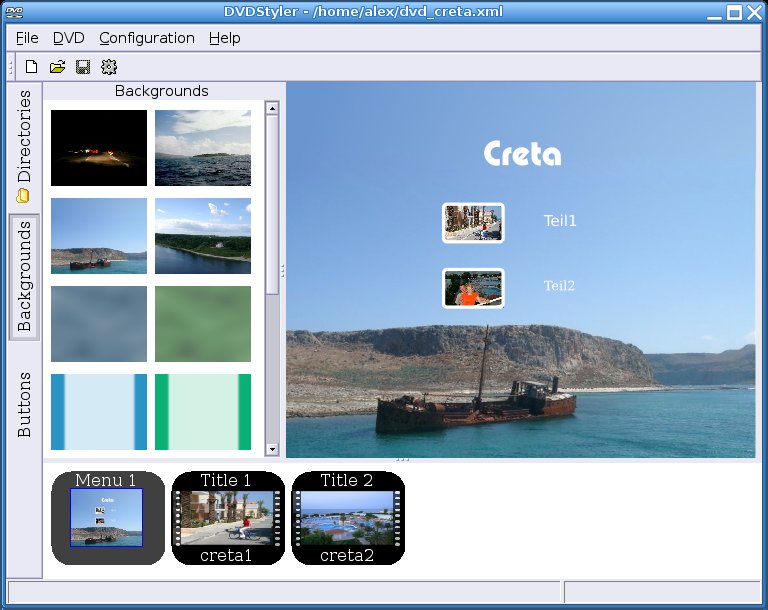768x610 pixels.
Task: Select the Teil1 menu button thumbnail
Action: pyautogui.click(x=473, y=223)
